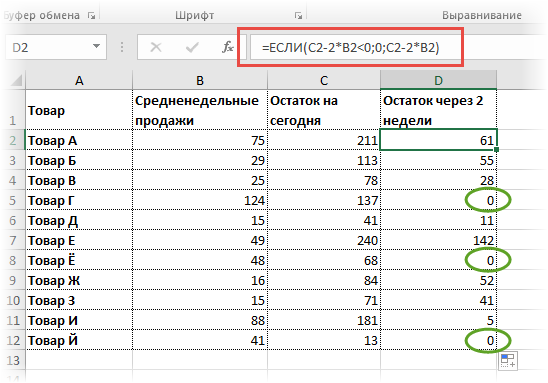This screenshot has height=383, width=548.
Task: Select the cell 'Товар Б'
Action: pyautogui.click(x=79, y=160)
